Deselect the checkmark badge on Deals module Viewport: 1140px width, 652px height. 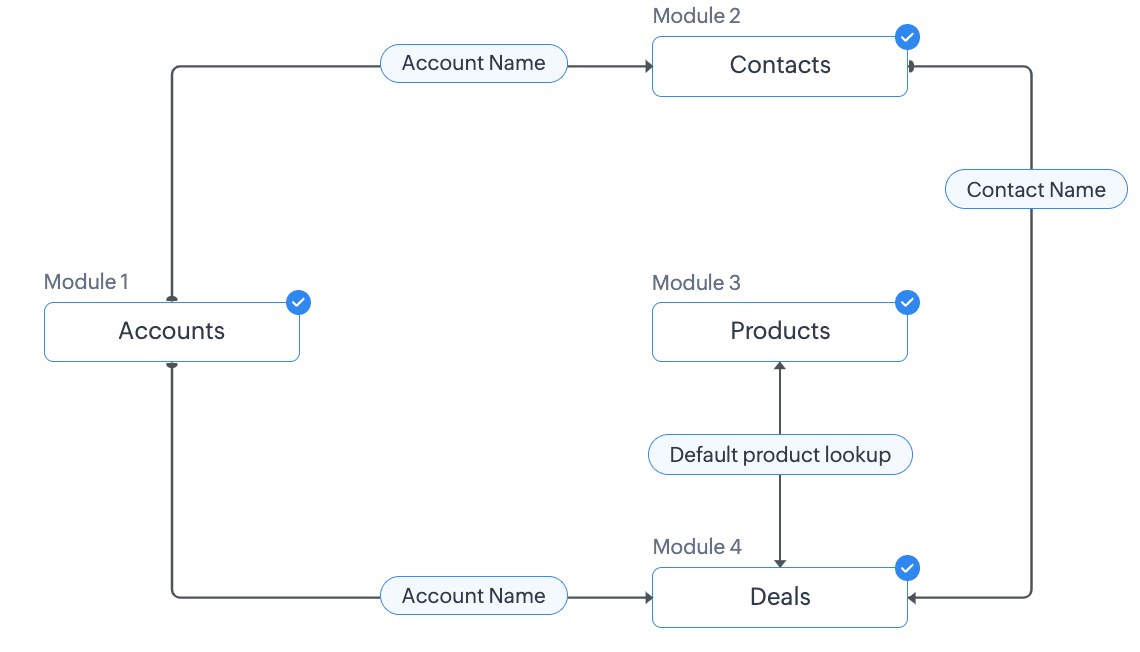click(x=907, y=568)
